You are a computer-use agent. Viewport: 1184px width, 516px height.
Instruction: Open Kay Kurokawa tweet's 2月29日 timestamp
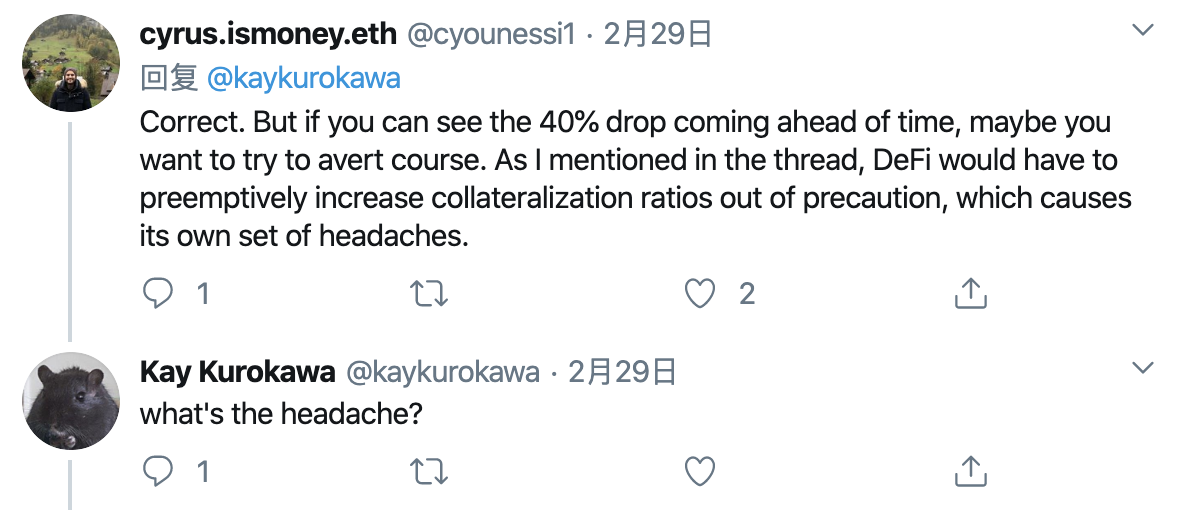(621, 372)
